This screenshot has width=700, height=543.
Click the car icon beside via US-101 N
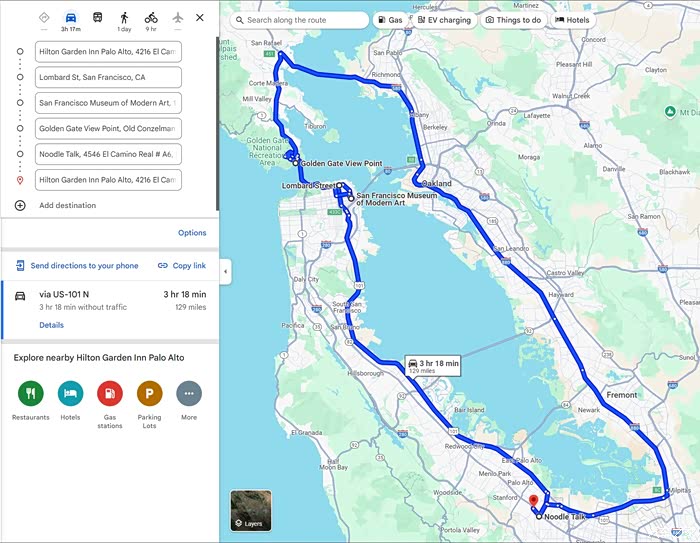tap(20, 296)
